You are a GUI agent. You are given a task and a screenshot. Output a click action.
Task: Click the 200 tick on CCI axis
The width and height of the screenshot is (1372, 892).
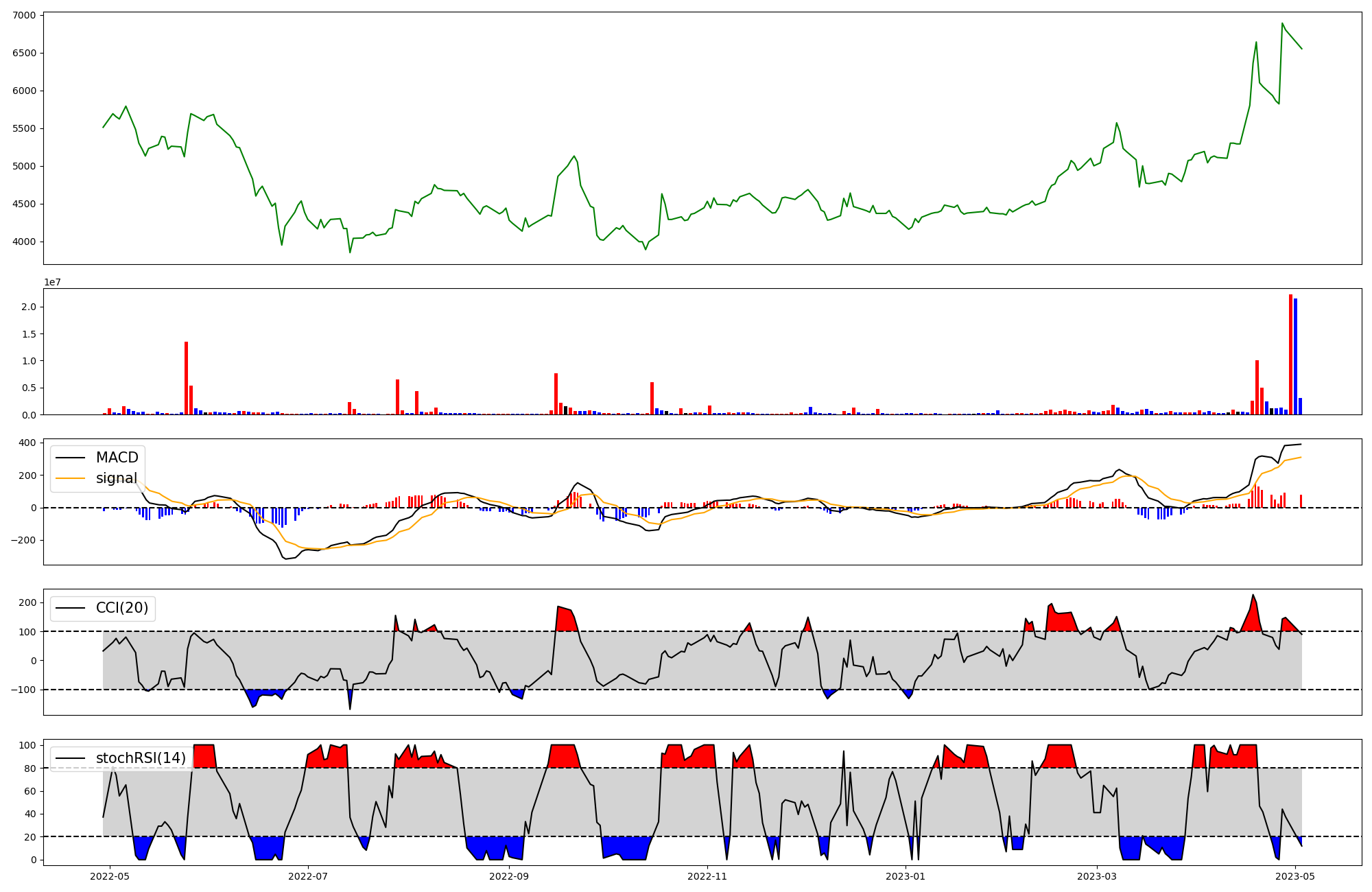click(x=27, y=602)
